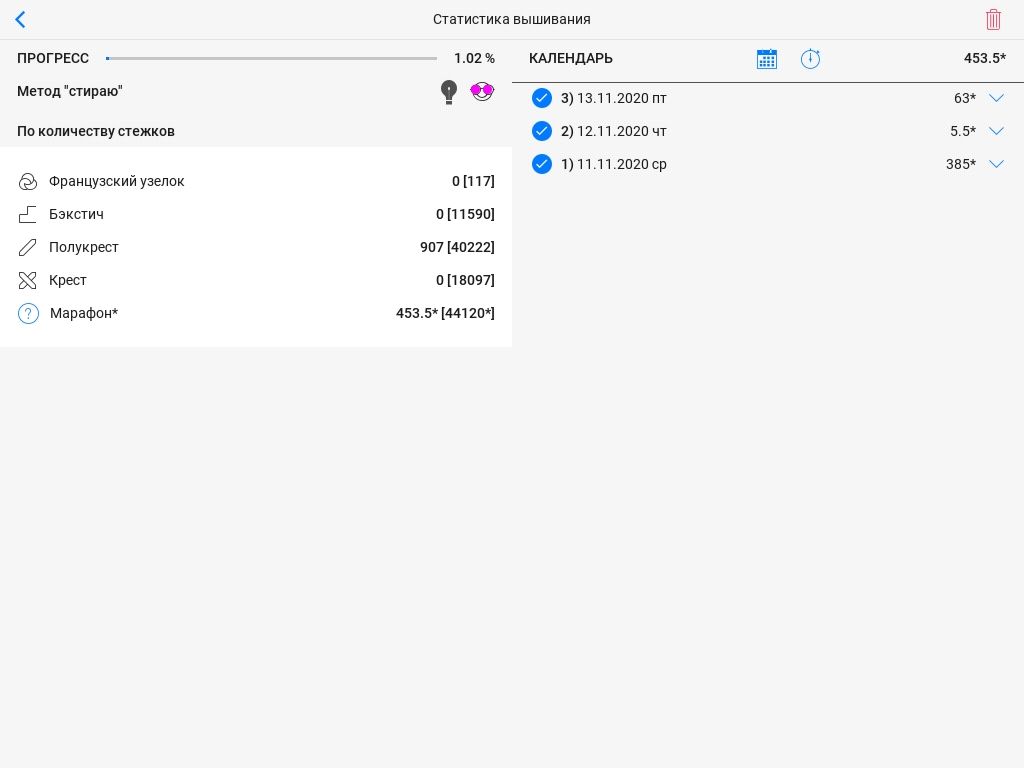The image size is (1024, 768).
Task: Click the КАЛЕНДАРЬ header label
Action: pos(571,58)
